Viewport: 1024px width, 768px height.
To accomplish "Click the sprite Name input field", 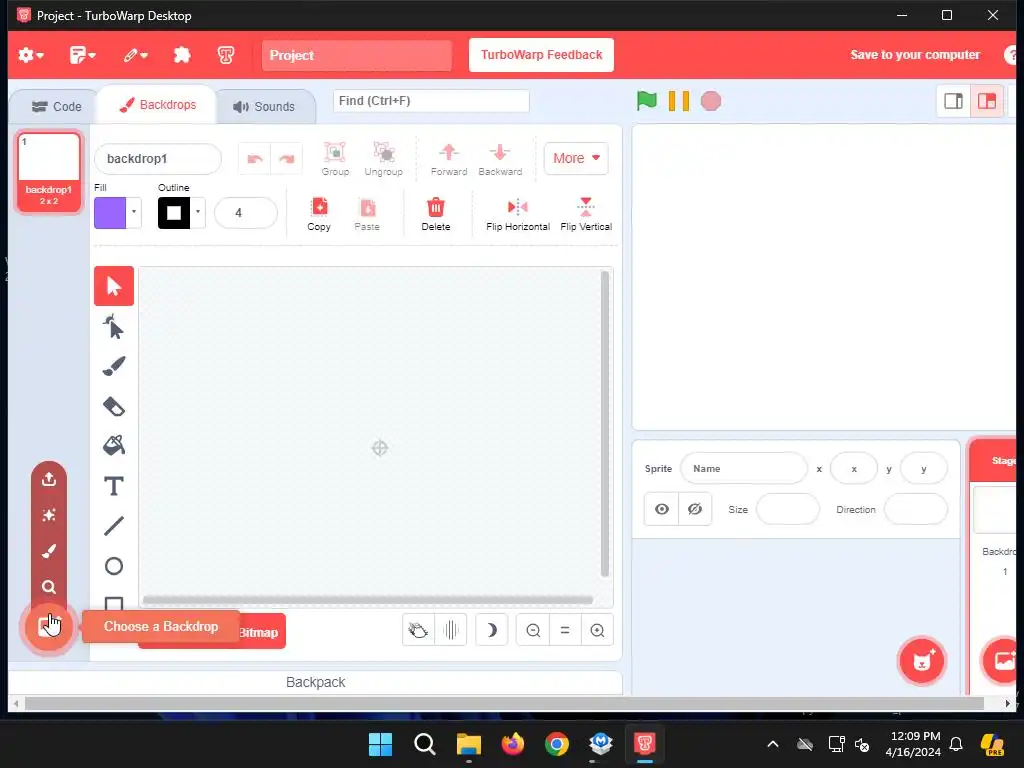I will (x=744, y=468).
